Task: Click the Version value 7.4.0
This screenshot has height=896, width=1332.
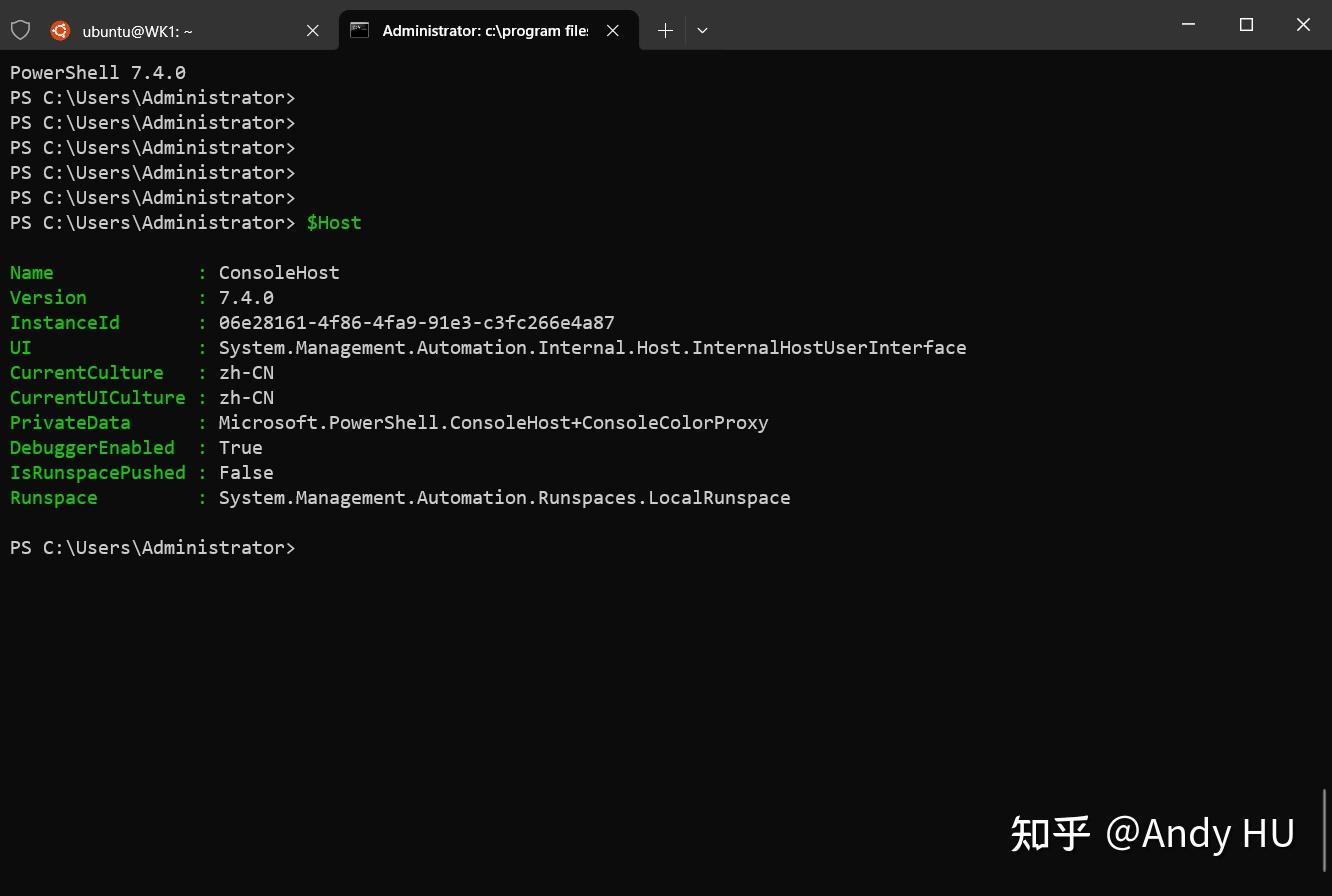Action: (246, 297)
